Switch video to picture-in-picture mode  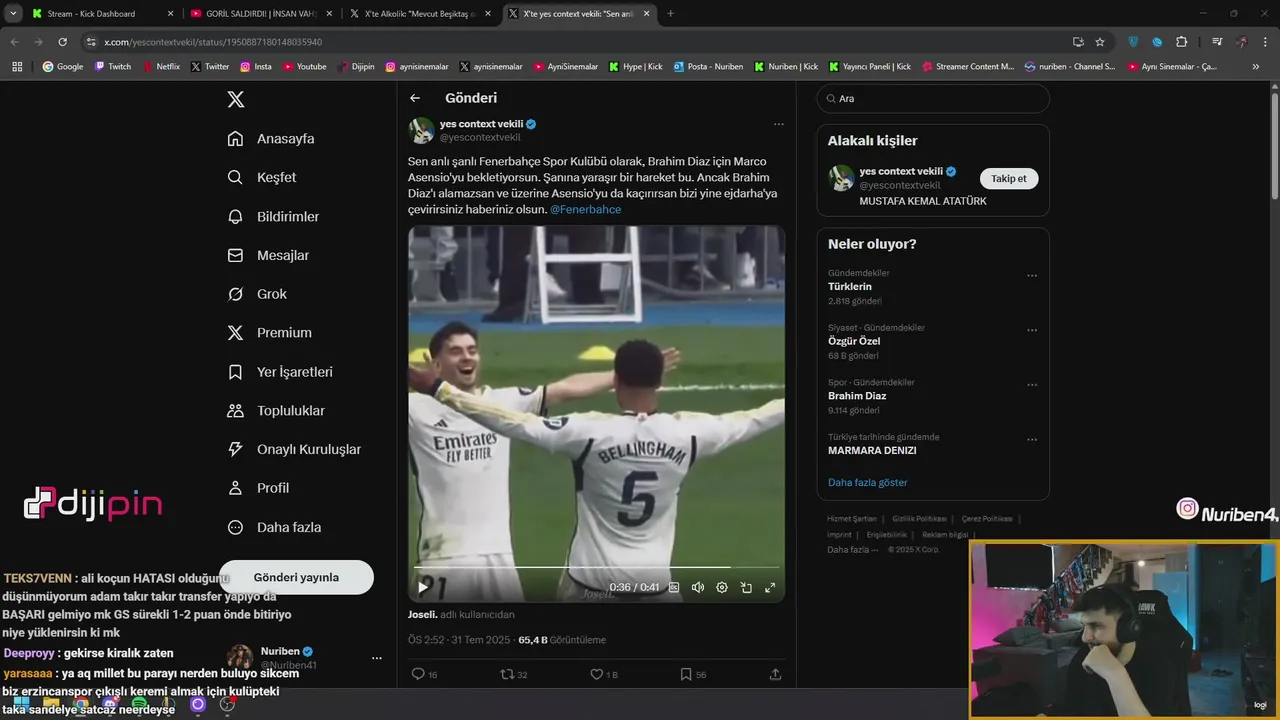(746, 588)
